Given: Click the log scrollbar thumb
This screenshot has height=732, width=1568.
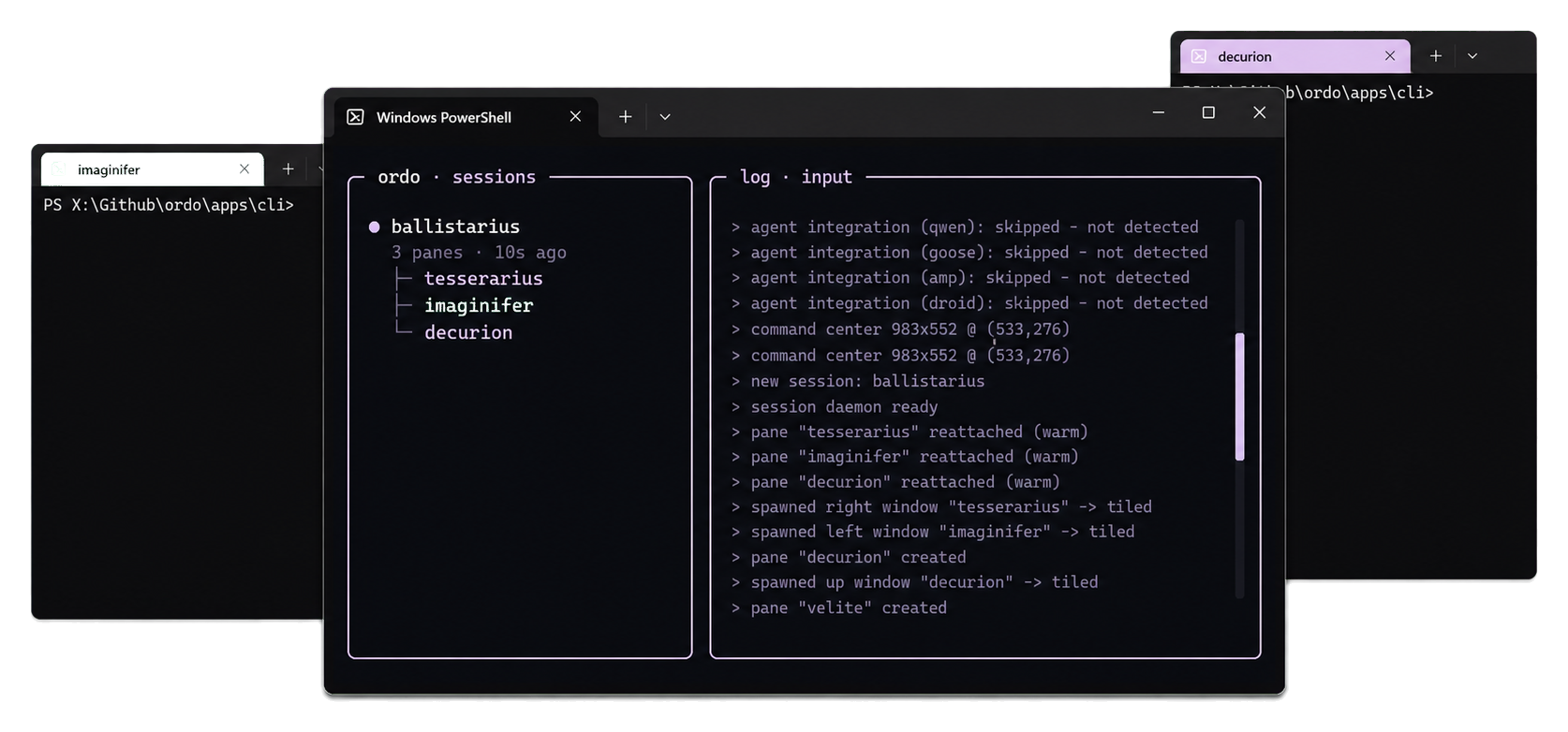Looking at the screenshot, I should (x=1240, y=397).
